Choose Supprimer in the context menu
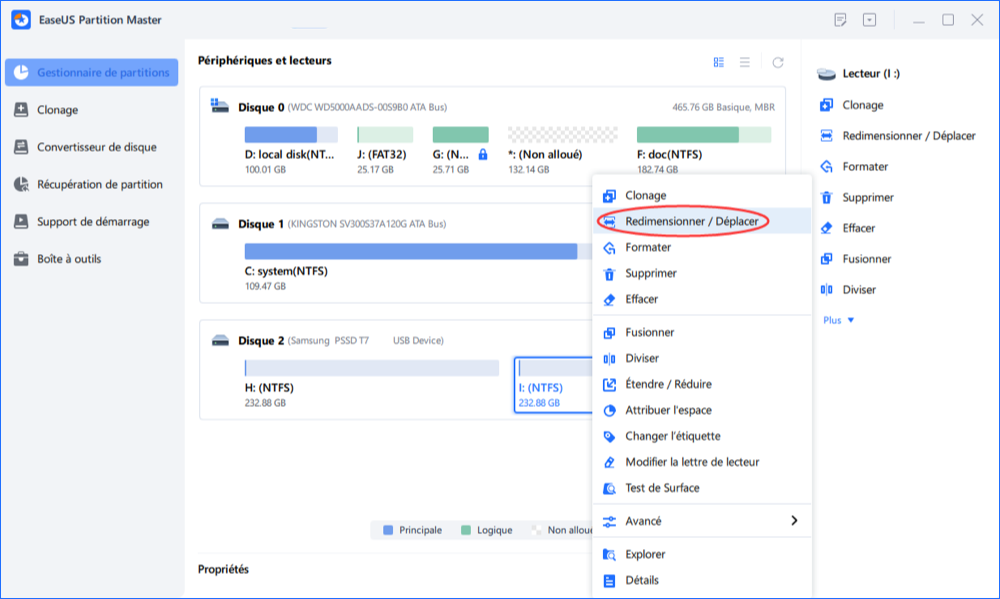This screenshot has height=599, width=1000. pos(702,273)
